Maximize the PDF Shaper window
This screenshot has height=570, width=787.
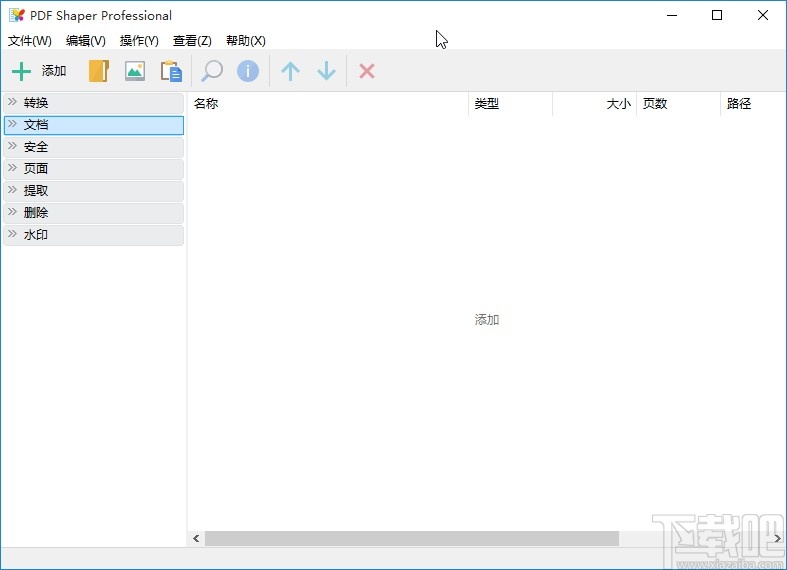click(x=717, y=16)
